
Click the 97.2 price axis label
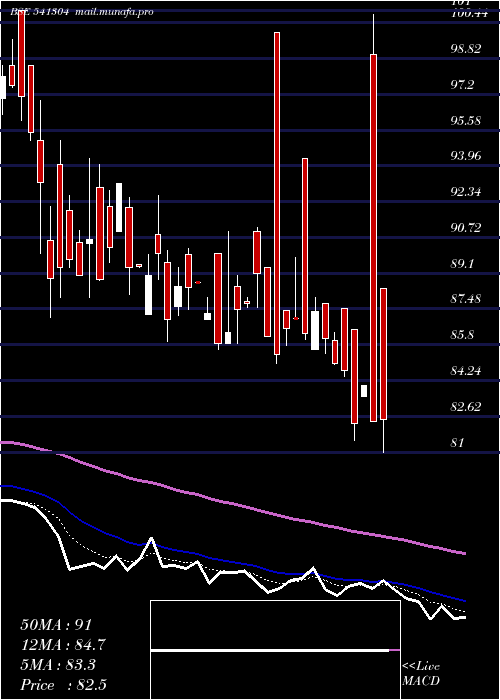point(462,84)
